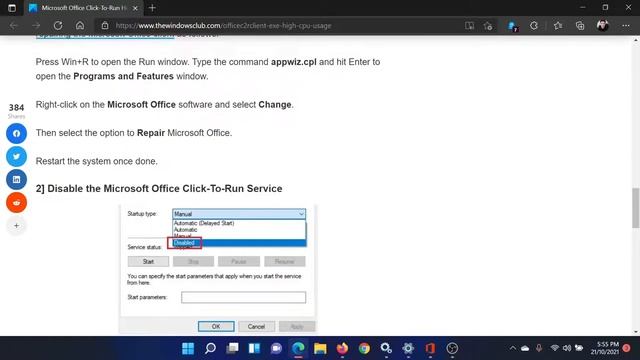Show hidden system tray icons chevron
Viewport: 640px width, 360px height.
coord(513,348)
